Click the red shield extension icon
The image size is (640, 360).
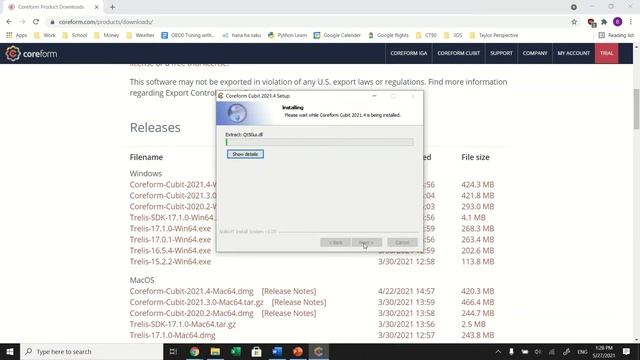coord(591,22)
